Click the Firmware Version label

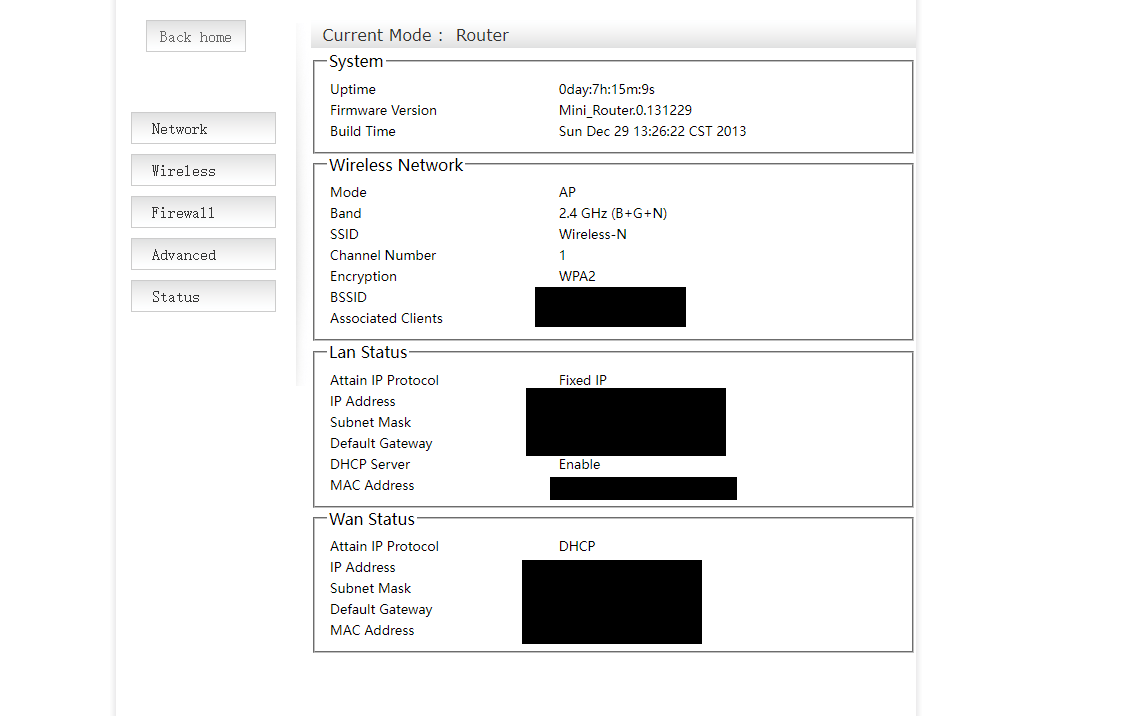pyautogui.click(x=384, y=110)
